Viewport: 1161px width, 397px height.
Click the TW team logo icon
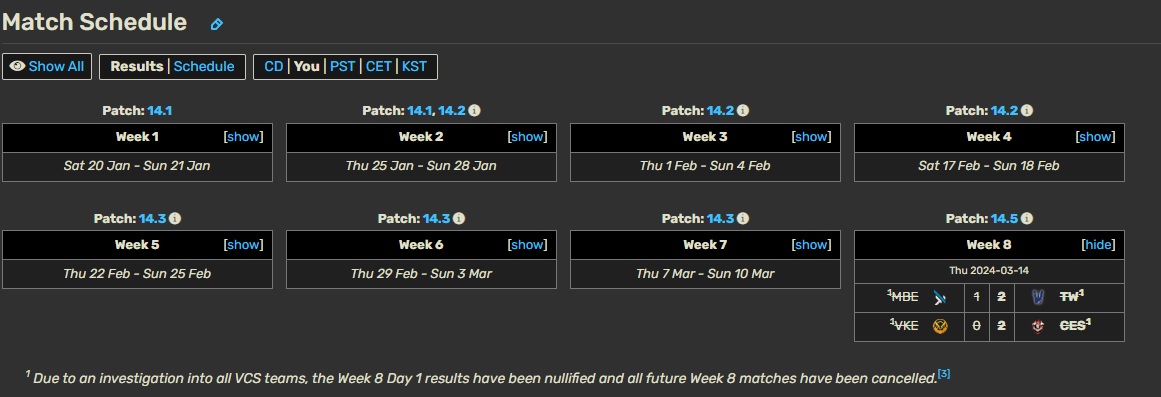[x=1038, y=298]
